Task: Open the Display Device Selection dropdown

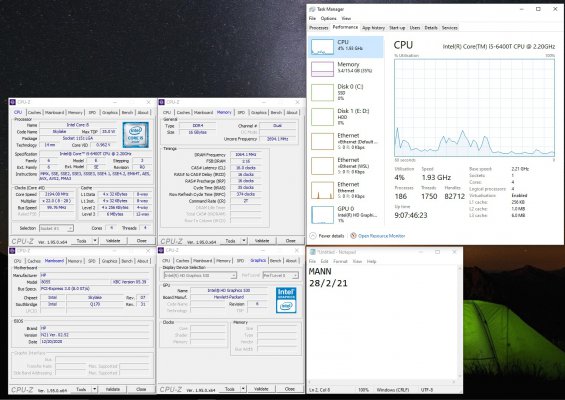Action: tap(200, 275)
